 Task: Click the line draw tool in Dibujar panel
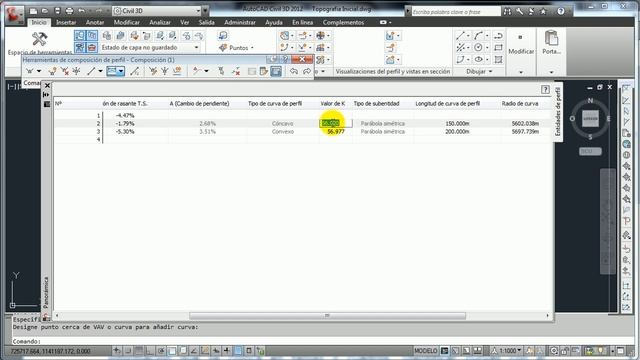[460, 36]
